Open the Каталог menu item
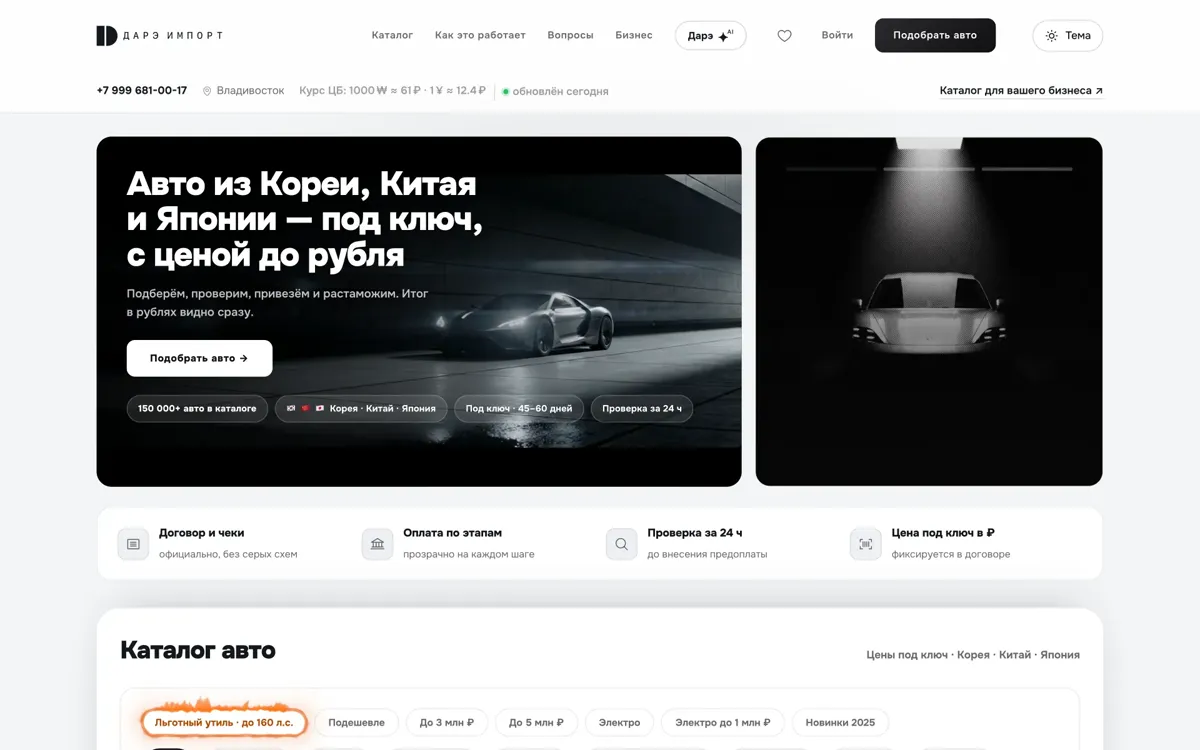Screen dimensions: 1200x750 (392, 35)
